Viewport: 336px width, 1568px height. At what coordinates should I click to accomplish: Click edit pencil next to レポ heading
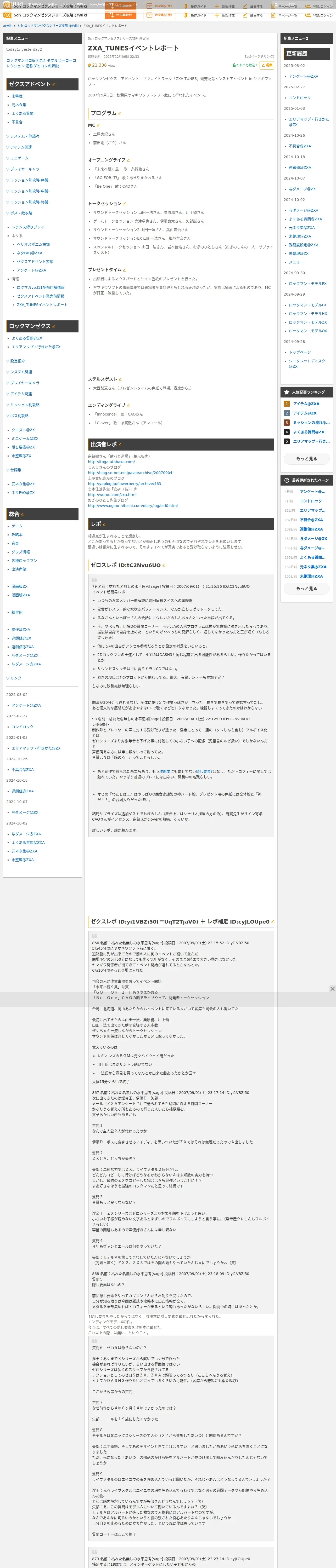104,524
